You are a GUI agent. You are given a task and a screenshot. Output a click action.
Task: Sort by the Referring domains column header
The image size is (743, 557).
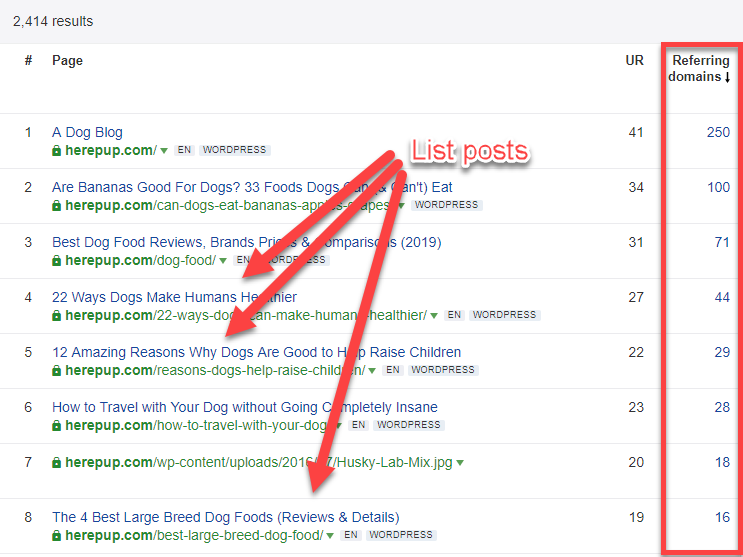pyautogui.click(x=700, y=69)
